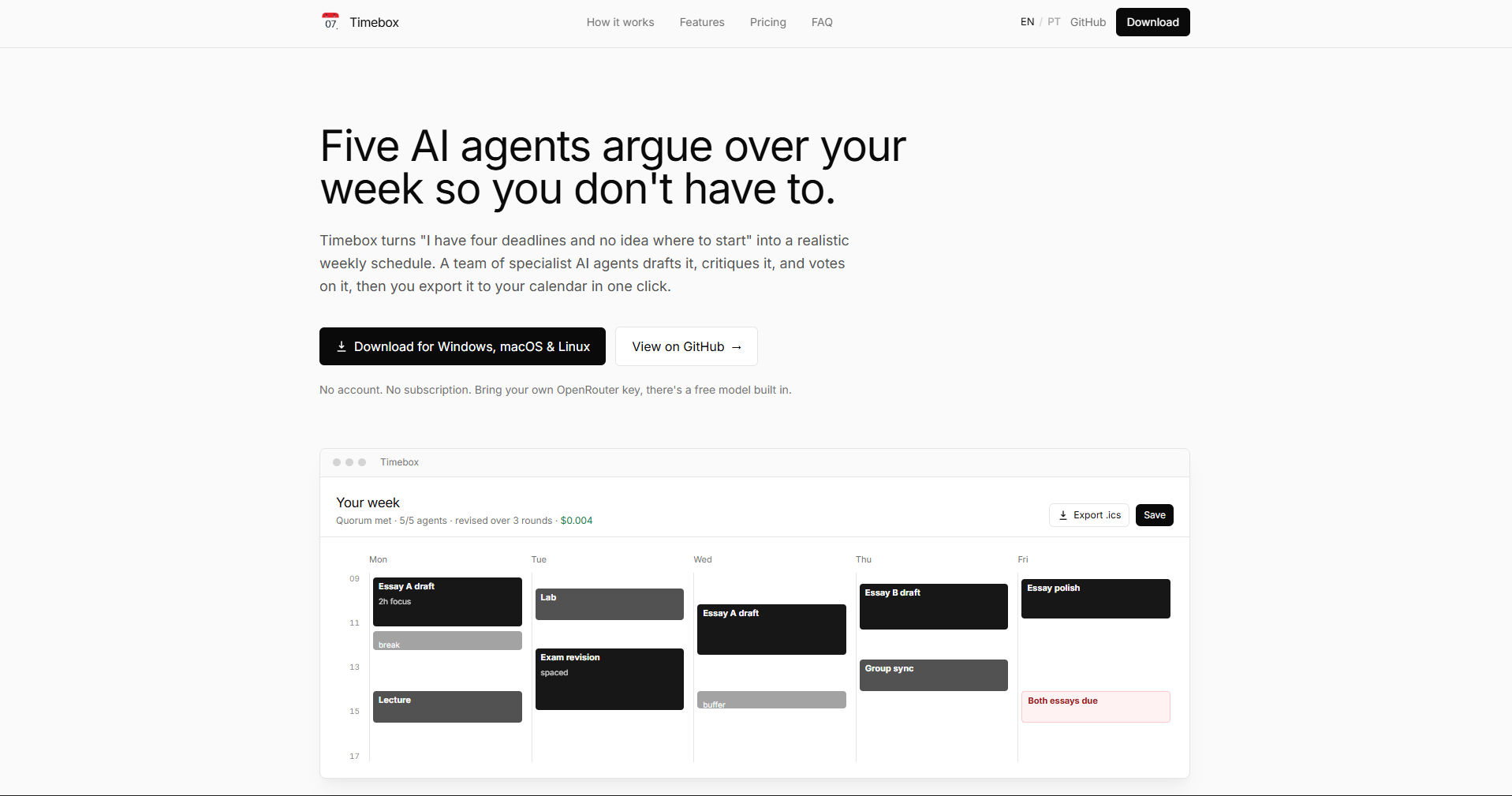Click the 09 hour label
Image resolution: width=1512 pixels, height=796 pixels.
(x=354, y=578)
